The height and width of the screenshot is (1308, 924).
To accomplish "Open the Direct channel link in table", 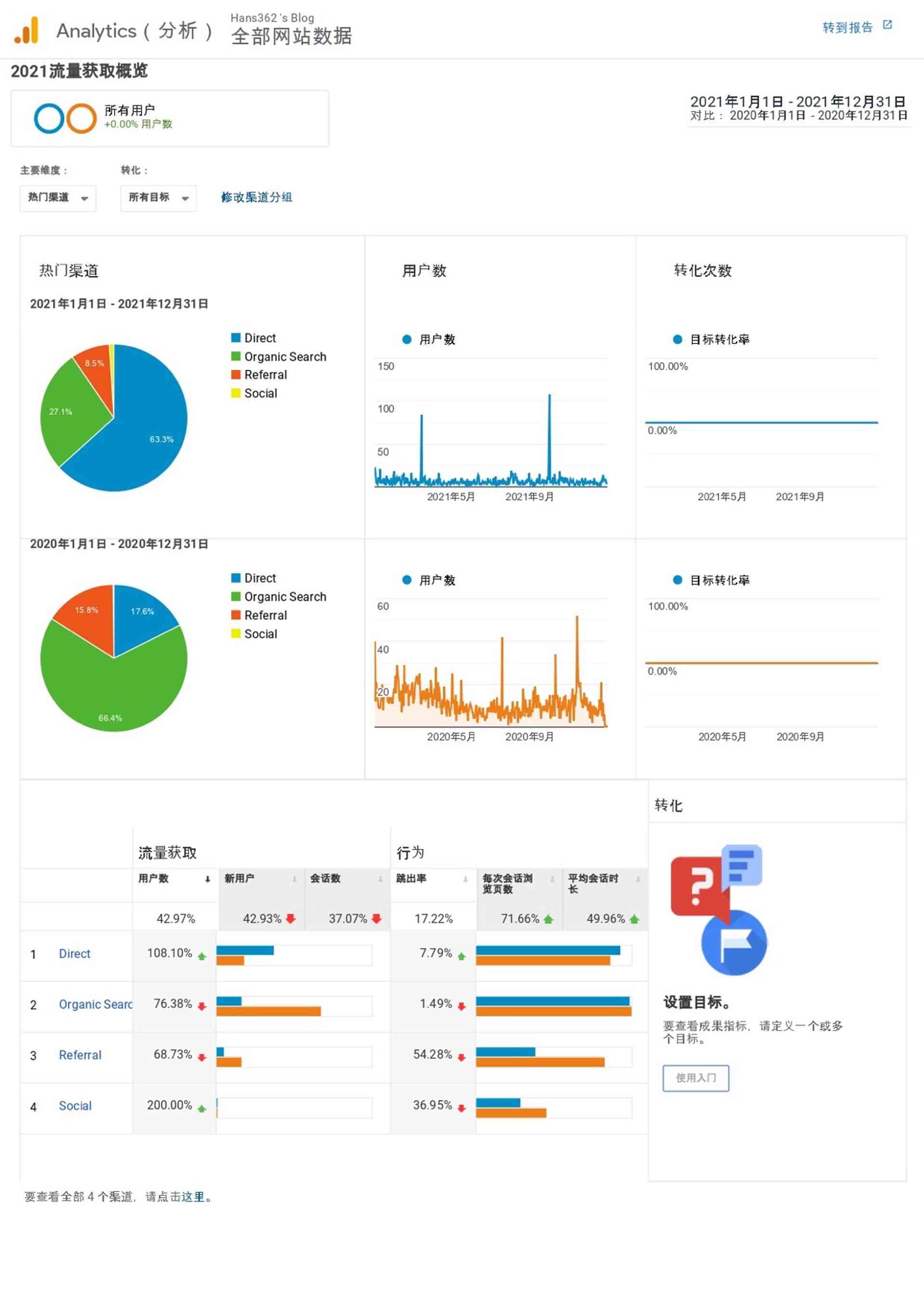I will 75,954.
